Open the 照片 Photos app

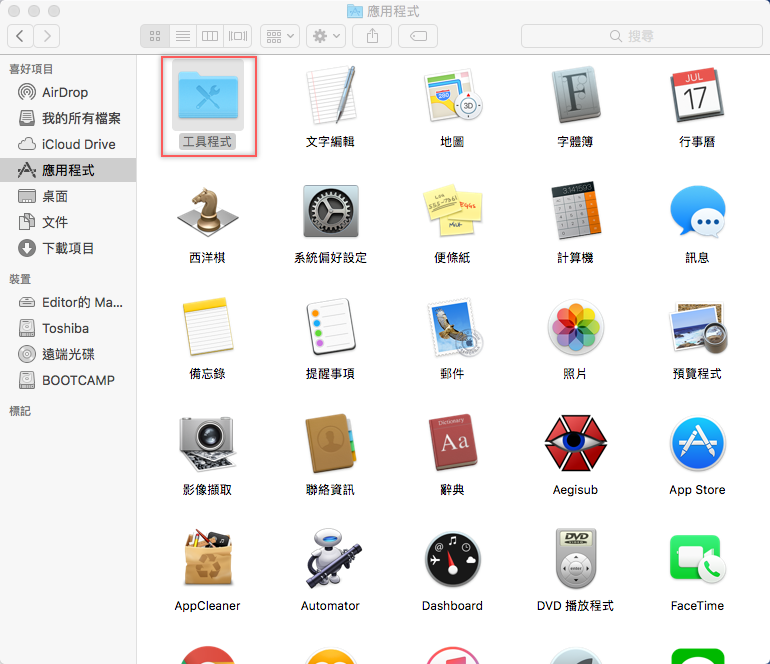tap(575, 327)
